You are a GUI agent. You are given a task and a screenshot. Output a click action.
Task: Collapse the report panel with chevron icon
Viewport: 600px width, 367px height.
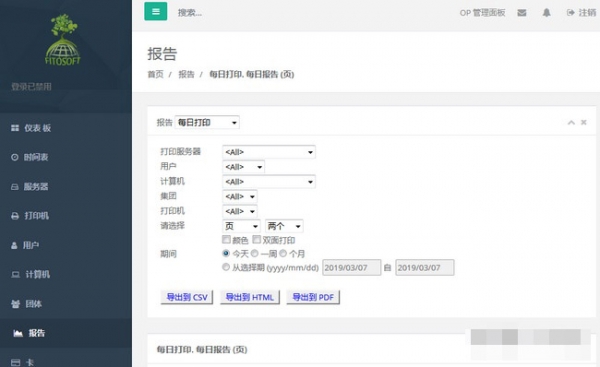571,122
